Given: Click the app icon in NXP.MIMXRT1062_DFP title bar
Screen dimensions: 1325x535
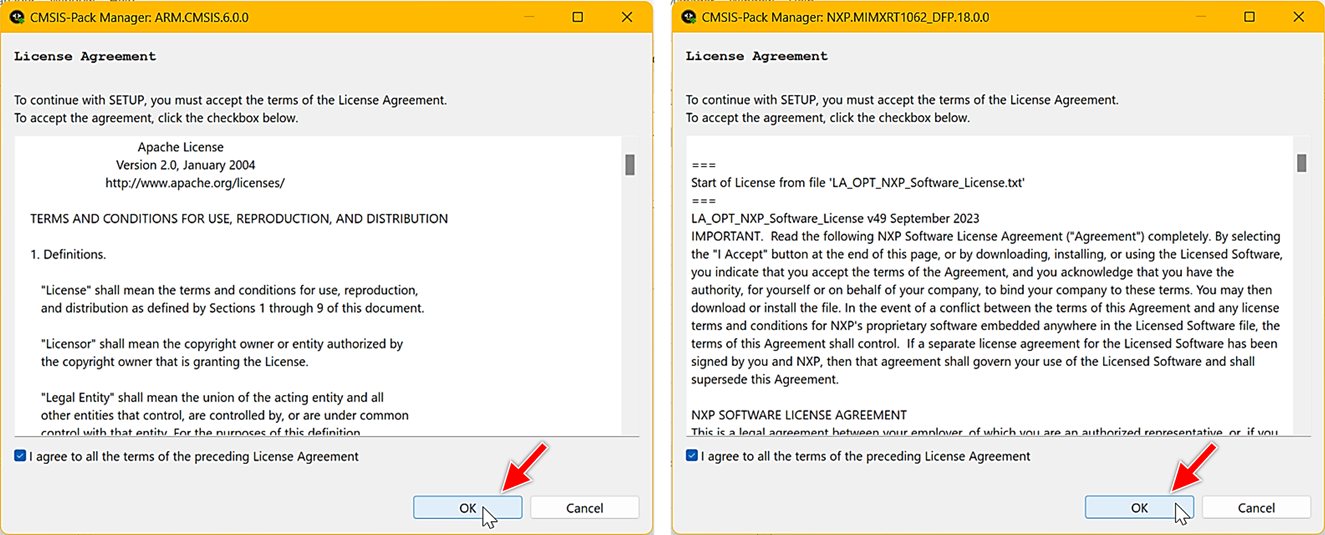Looking at the screenshot, I should coord(689,17).
